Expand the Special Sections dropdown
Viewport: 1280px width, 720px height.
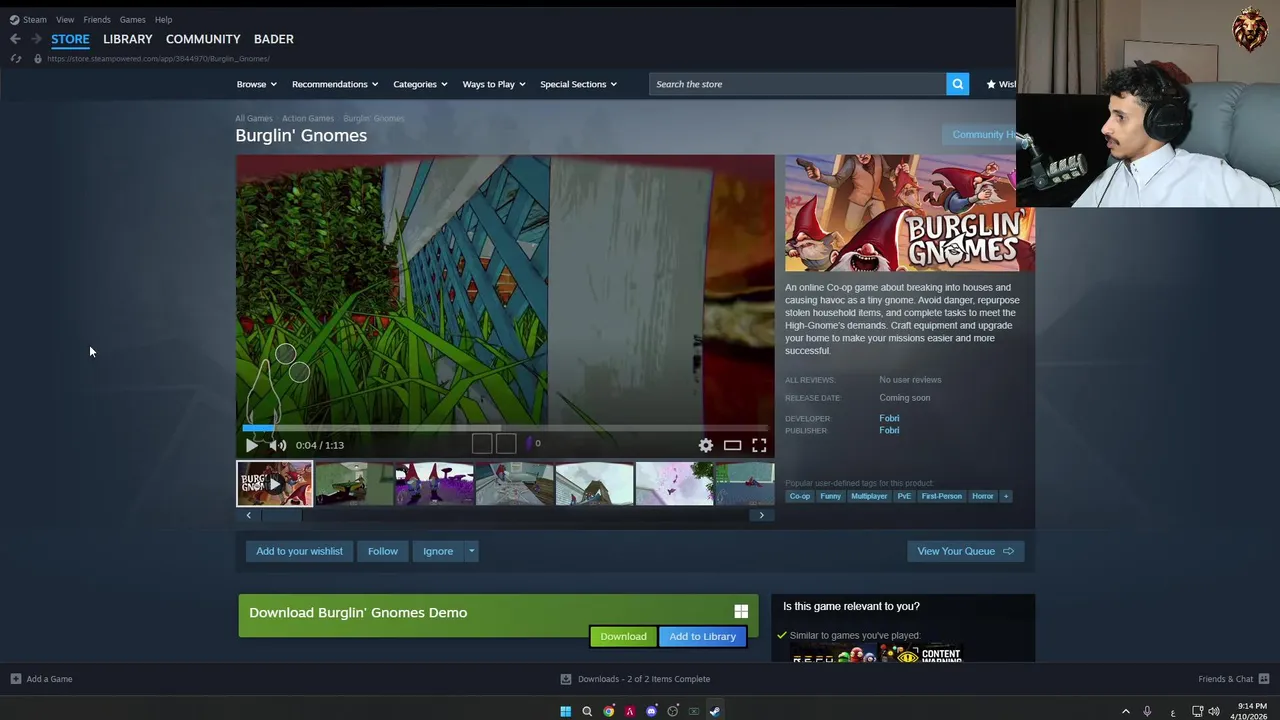tap(578, 84)
